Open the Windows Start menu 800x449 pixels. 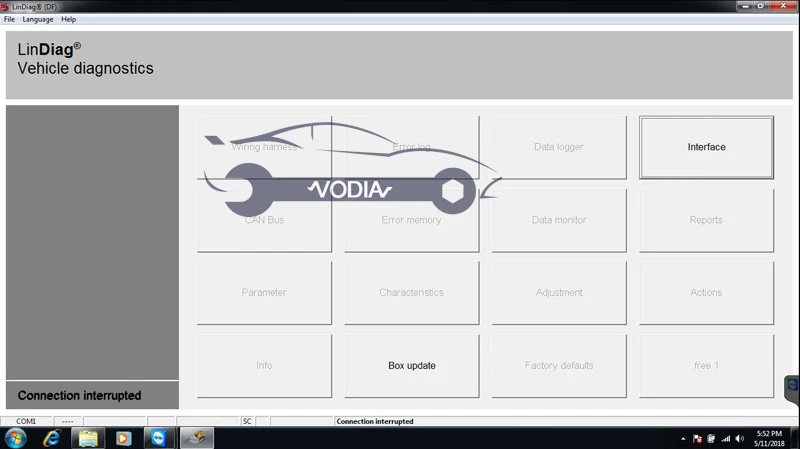pos(15,438)
